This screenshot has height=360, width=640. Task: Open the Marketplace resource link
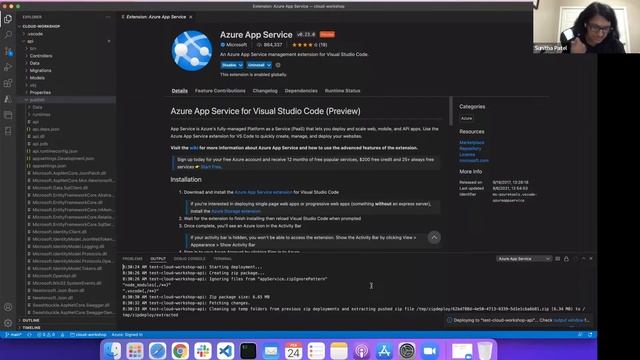(x=472, y=142)
